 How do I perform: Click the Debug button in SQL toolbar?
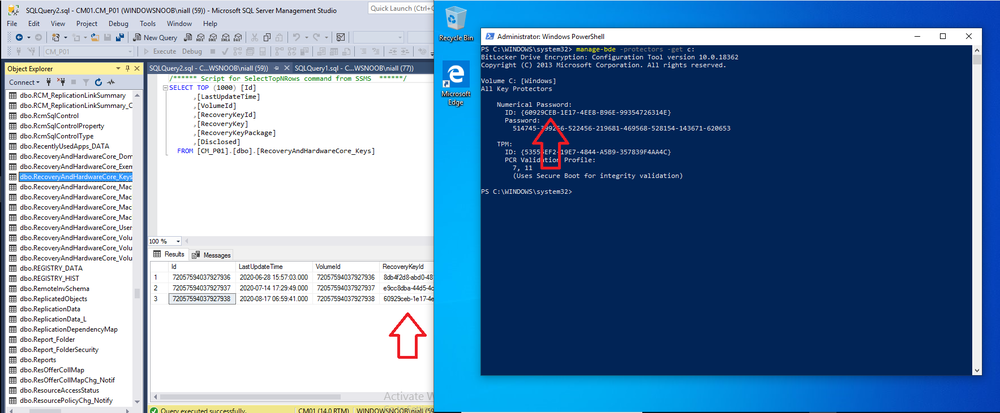[x=192, y=52]
